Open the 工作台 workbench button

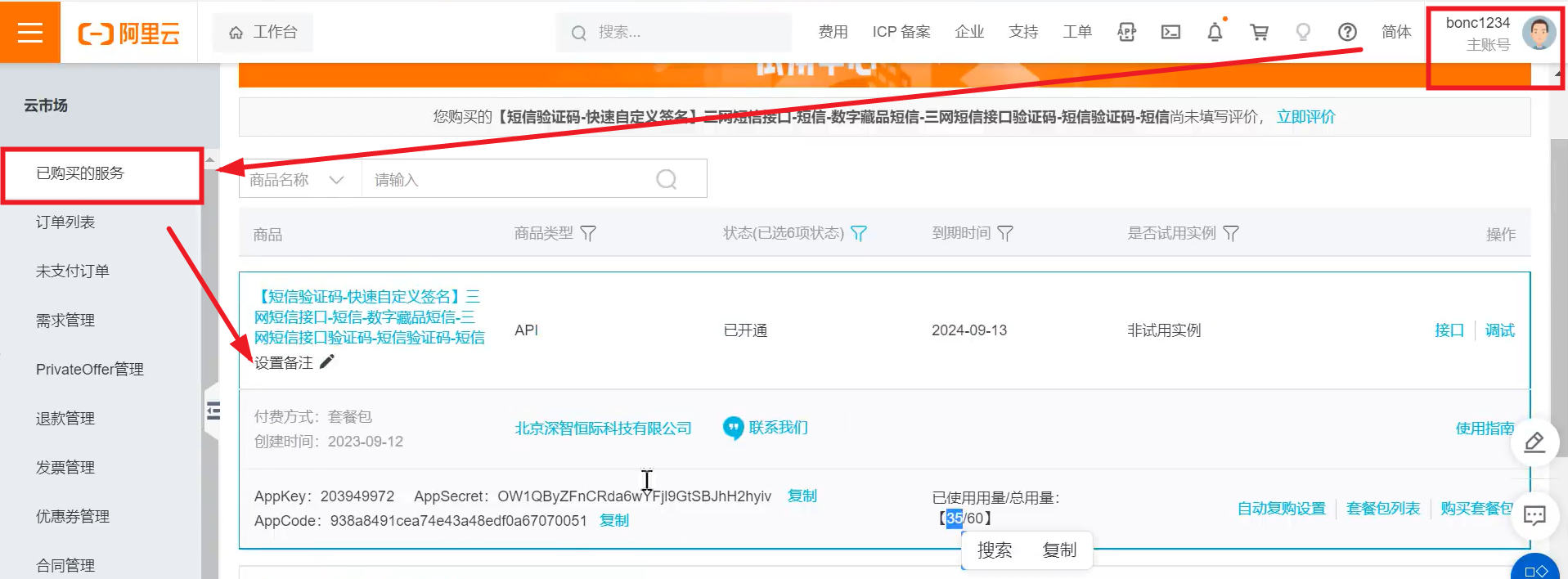[x=263, y=32]
